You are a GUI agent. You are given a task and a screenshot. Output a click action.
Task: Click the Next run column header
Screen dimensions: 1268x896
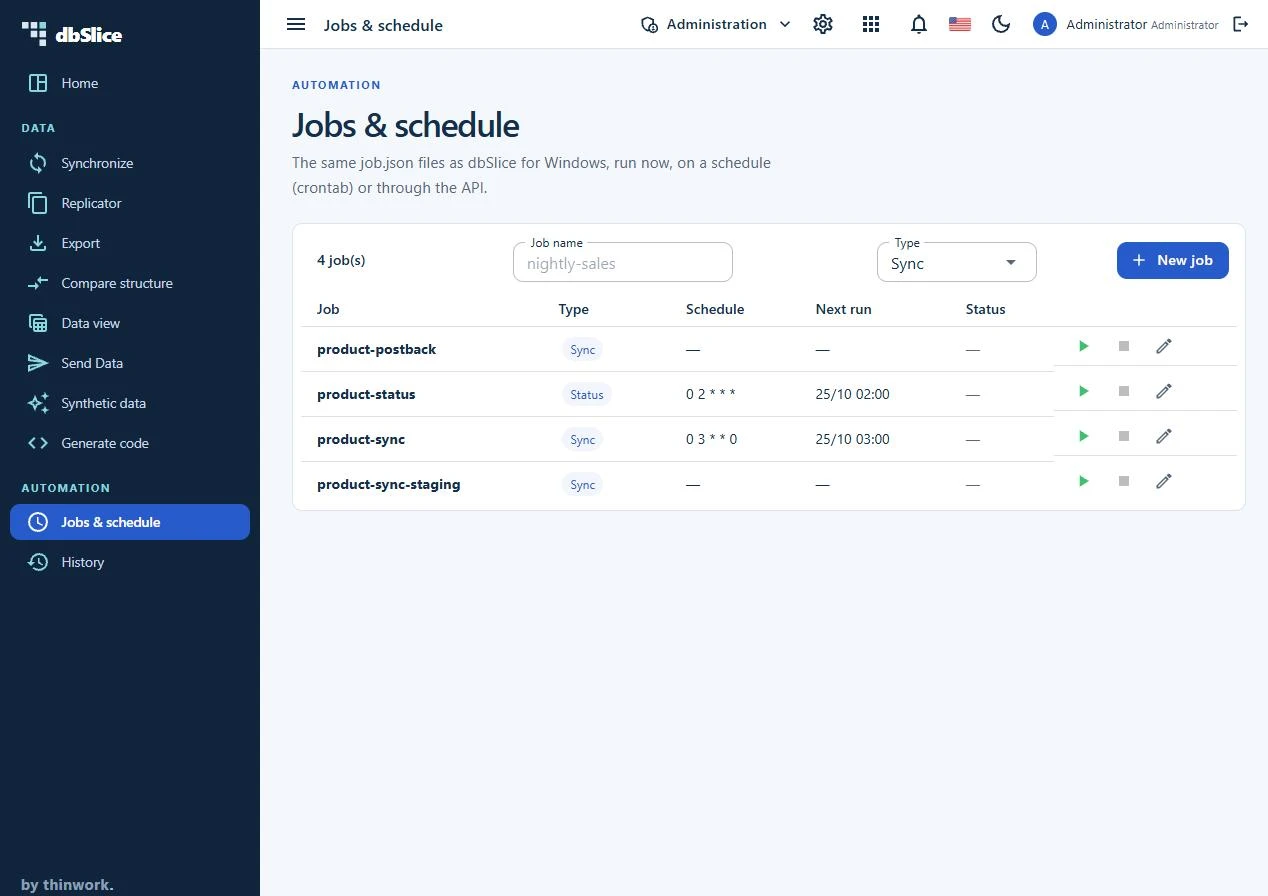pyautogui.click(x=844, y=309)
